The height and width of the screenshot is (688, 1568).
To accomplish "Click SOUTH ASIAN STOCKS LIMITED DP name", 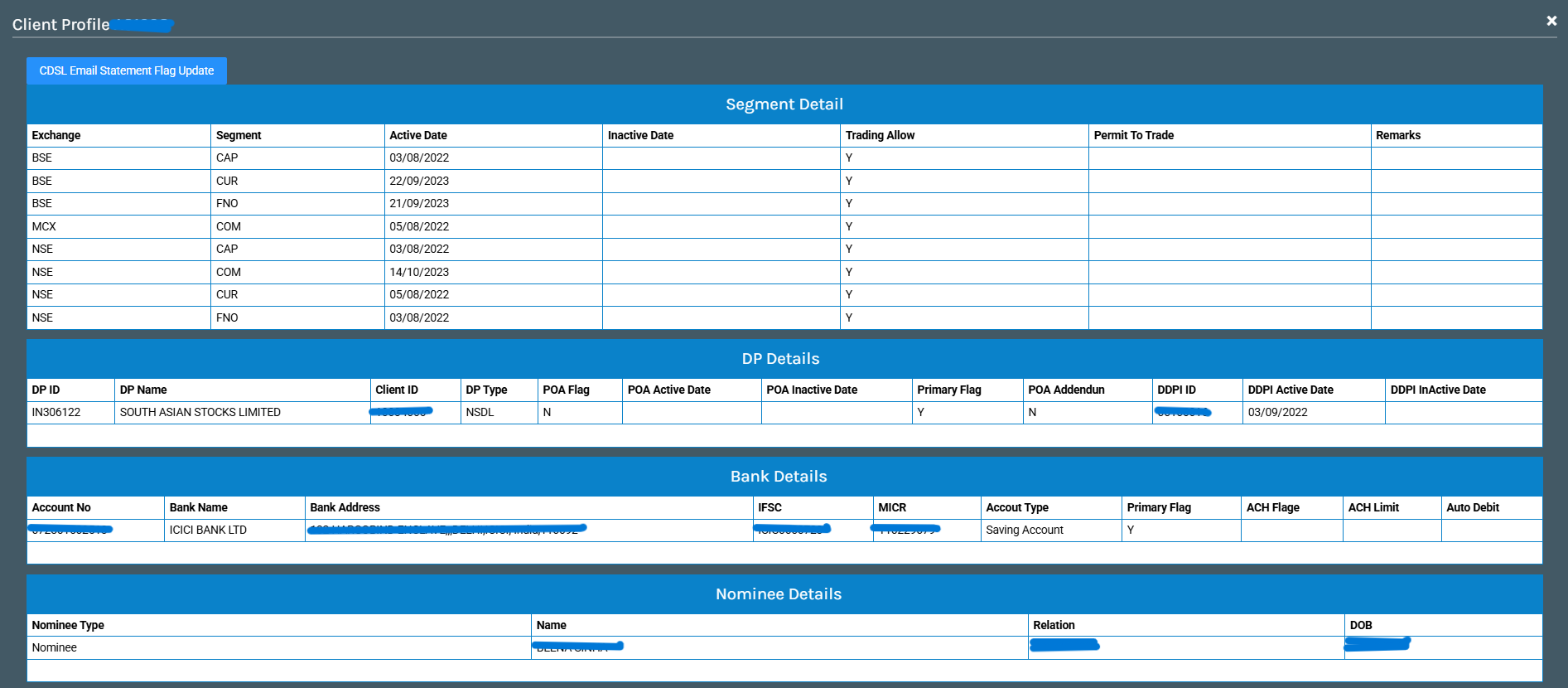I will (200, 412).
